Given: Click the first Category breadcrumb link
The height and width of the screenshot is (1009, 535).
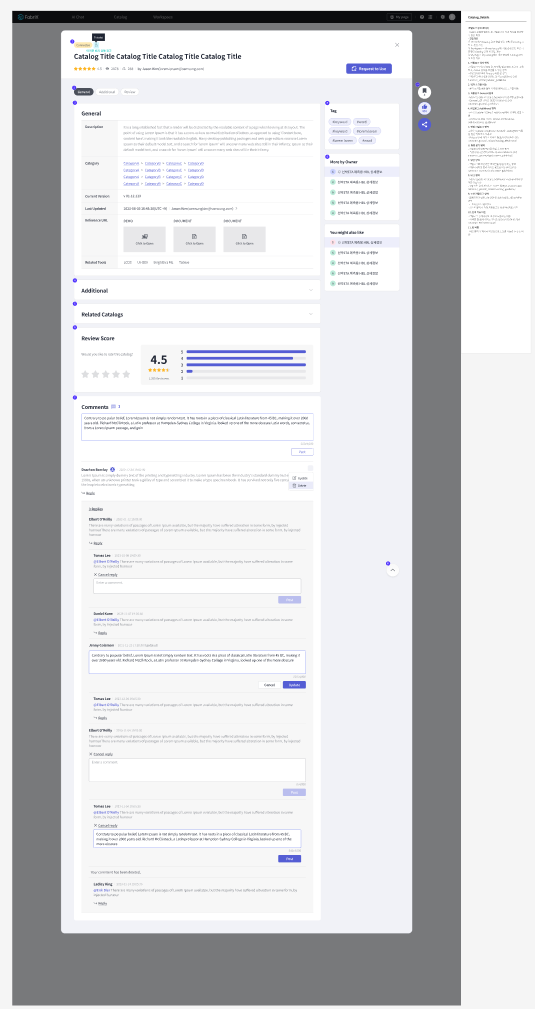Looking at the screenshot, I should (131, 163).
